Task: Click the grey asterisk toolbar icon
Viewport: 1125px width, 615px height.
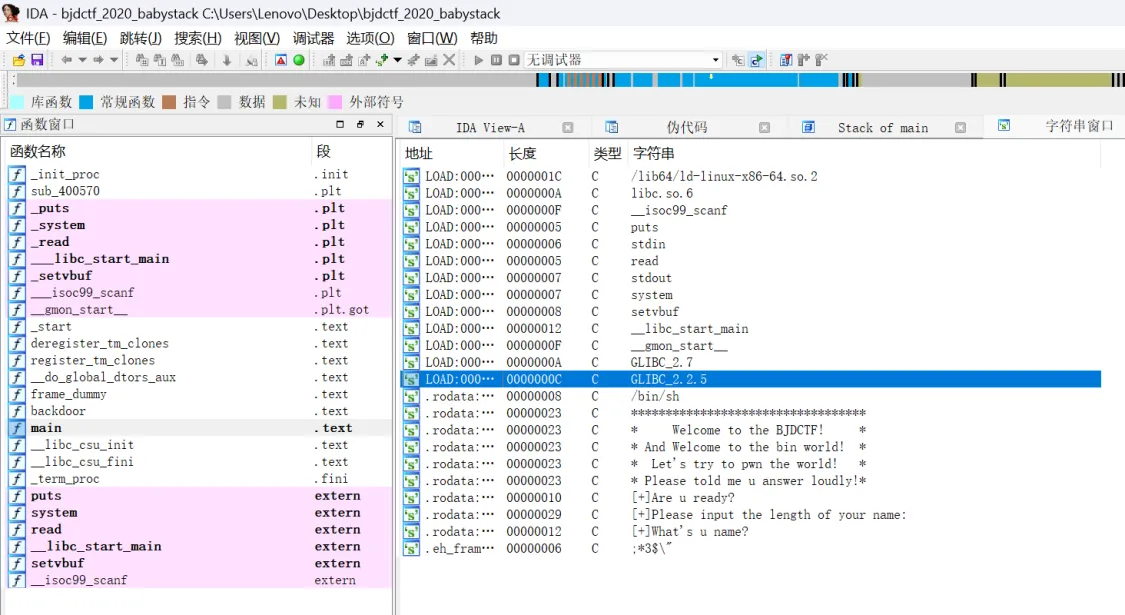Action: (x=413, y=60)
